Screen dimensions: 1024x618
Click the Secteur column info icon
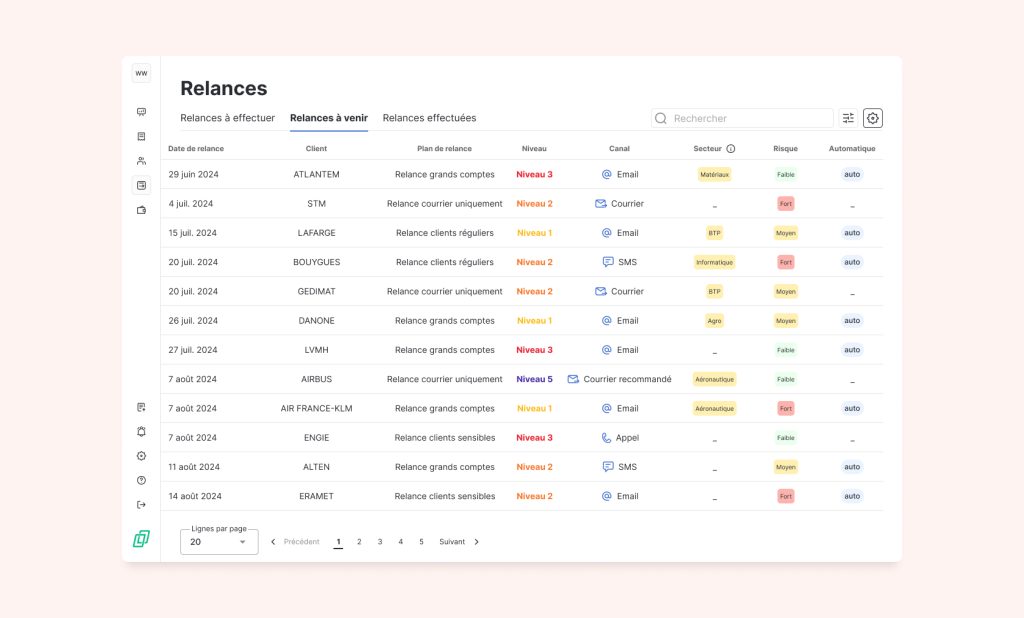pyautogui.click(x=731, y=149)
